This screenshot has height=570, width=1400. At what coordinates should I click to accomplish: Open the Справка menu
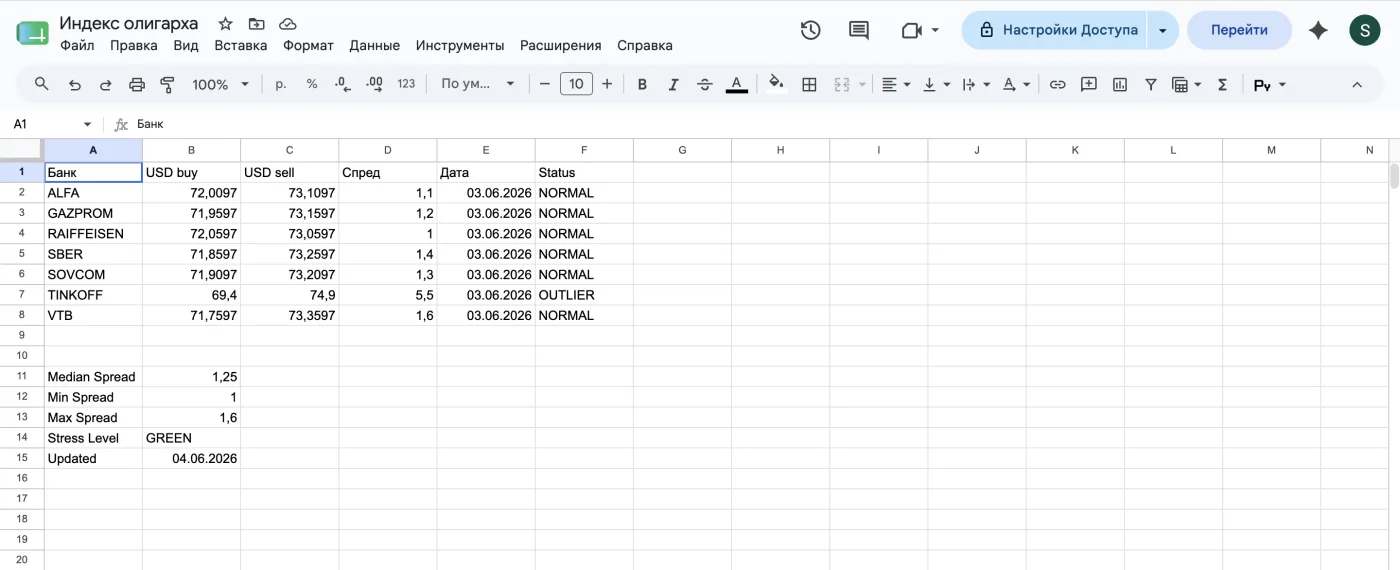click(645, 45)
